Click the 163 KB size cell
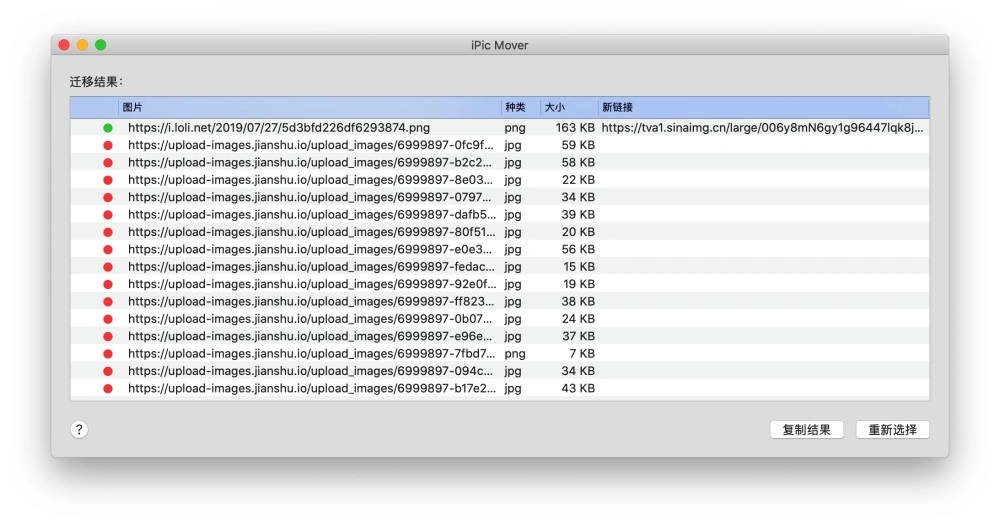The image size is (1000, 525). tap(575, 128)
